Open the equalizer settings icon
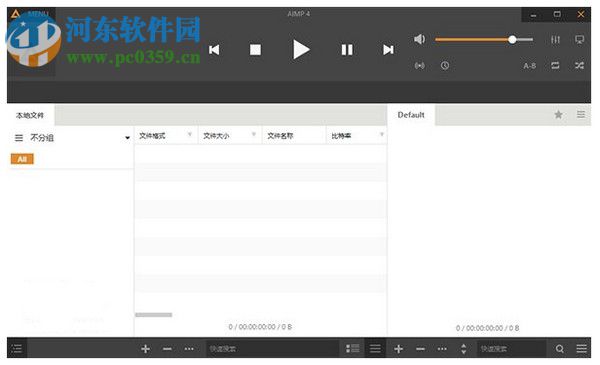 pos(555,39)
